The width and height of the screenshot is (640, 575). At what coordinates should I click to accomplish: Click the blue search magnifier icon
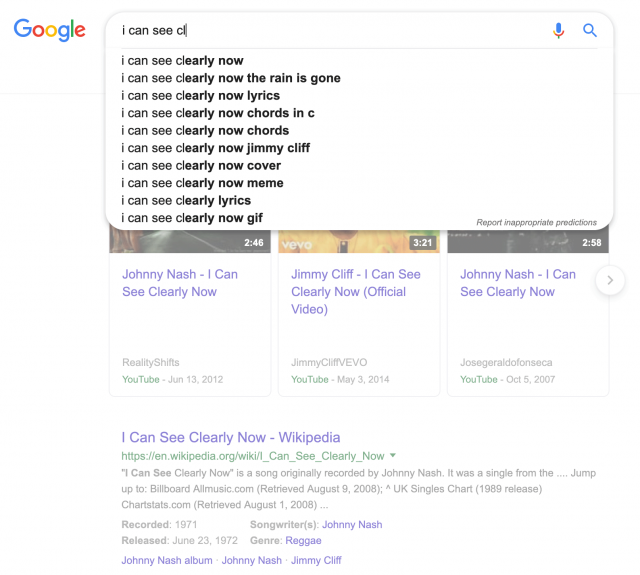(590, 31)
